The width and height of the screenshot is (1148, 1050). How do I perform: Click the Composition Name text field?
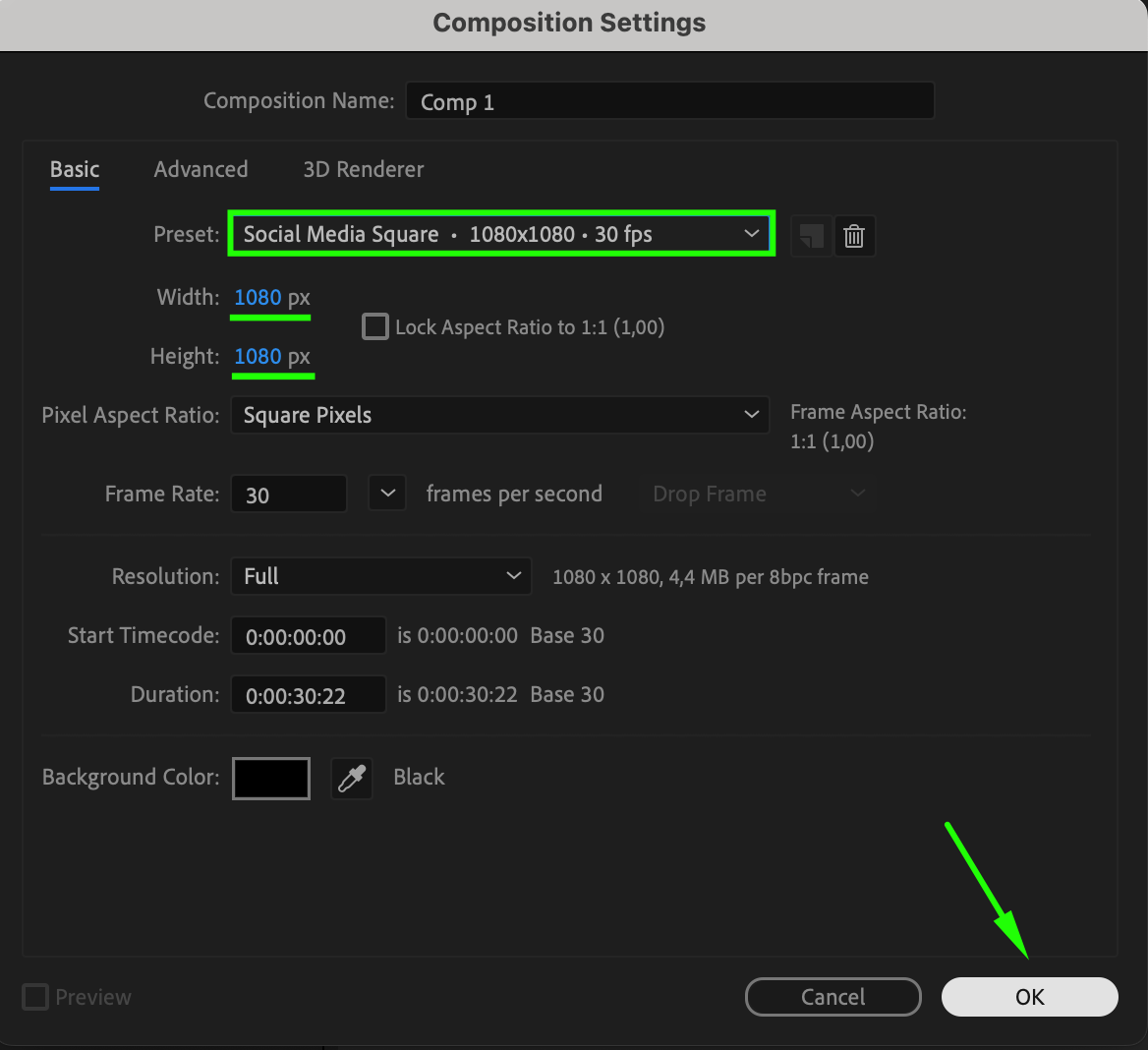pos(669,101)
